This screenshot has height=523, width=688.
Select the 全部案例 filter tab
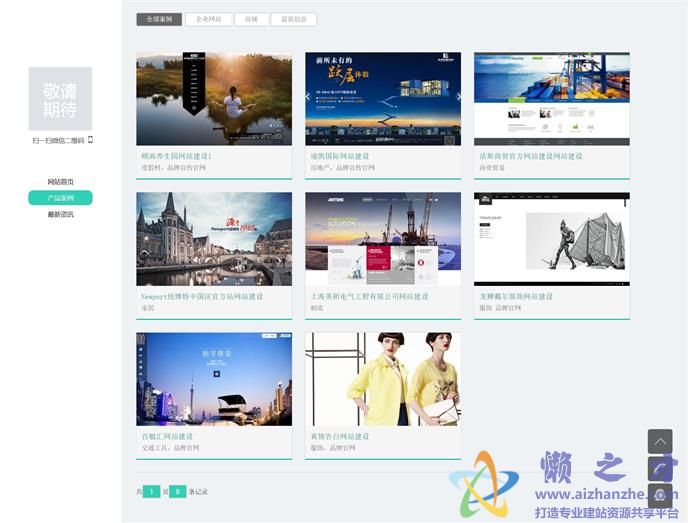[159, 19]
